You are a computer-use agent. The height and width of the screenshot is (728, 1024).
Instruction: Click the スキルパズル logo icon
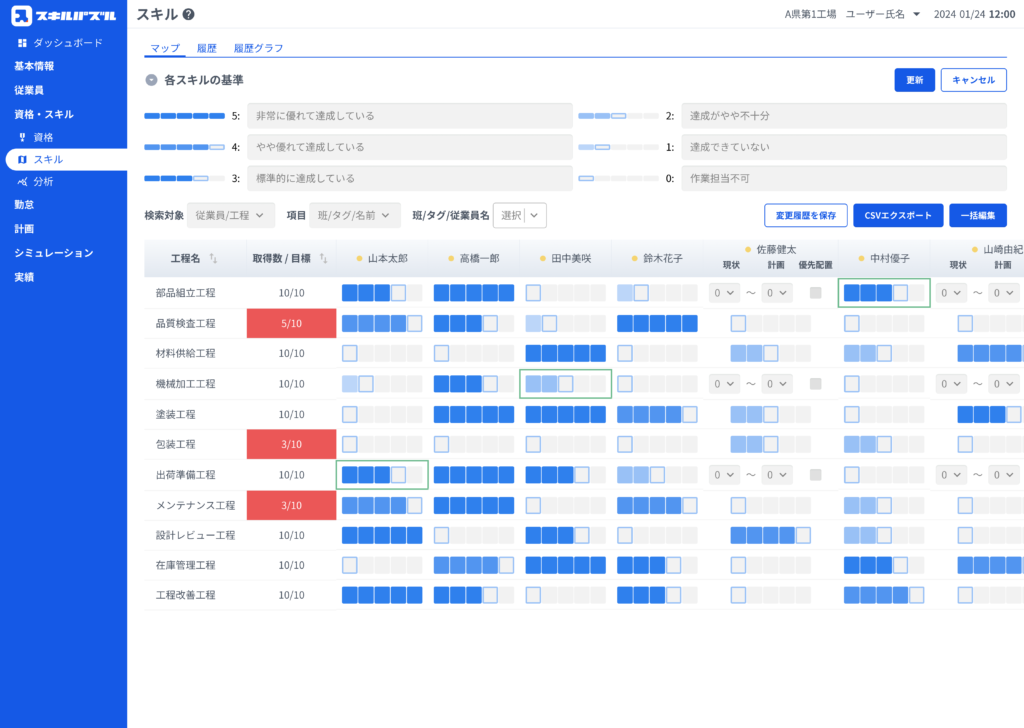pyautogui.click(x=22, y=15)
